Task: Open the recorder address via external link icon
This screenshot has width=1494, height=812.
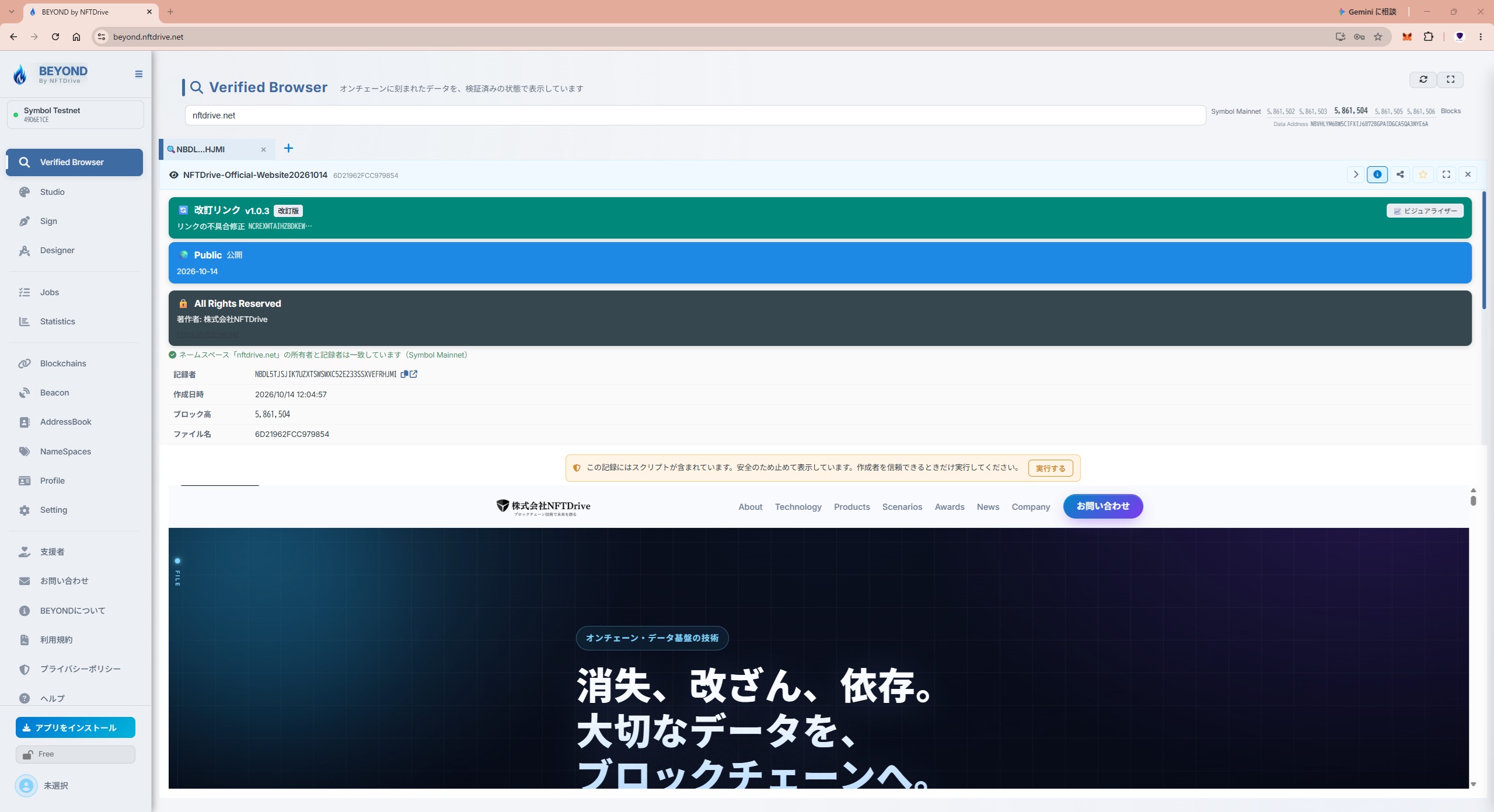Action: pos(413,374)
